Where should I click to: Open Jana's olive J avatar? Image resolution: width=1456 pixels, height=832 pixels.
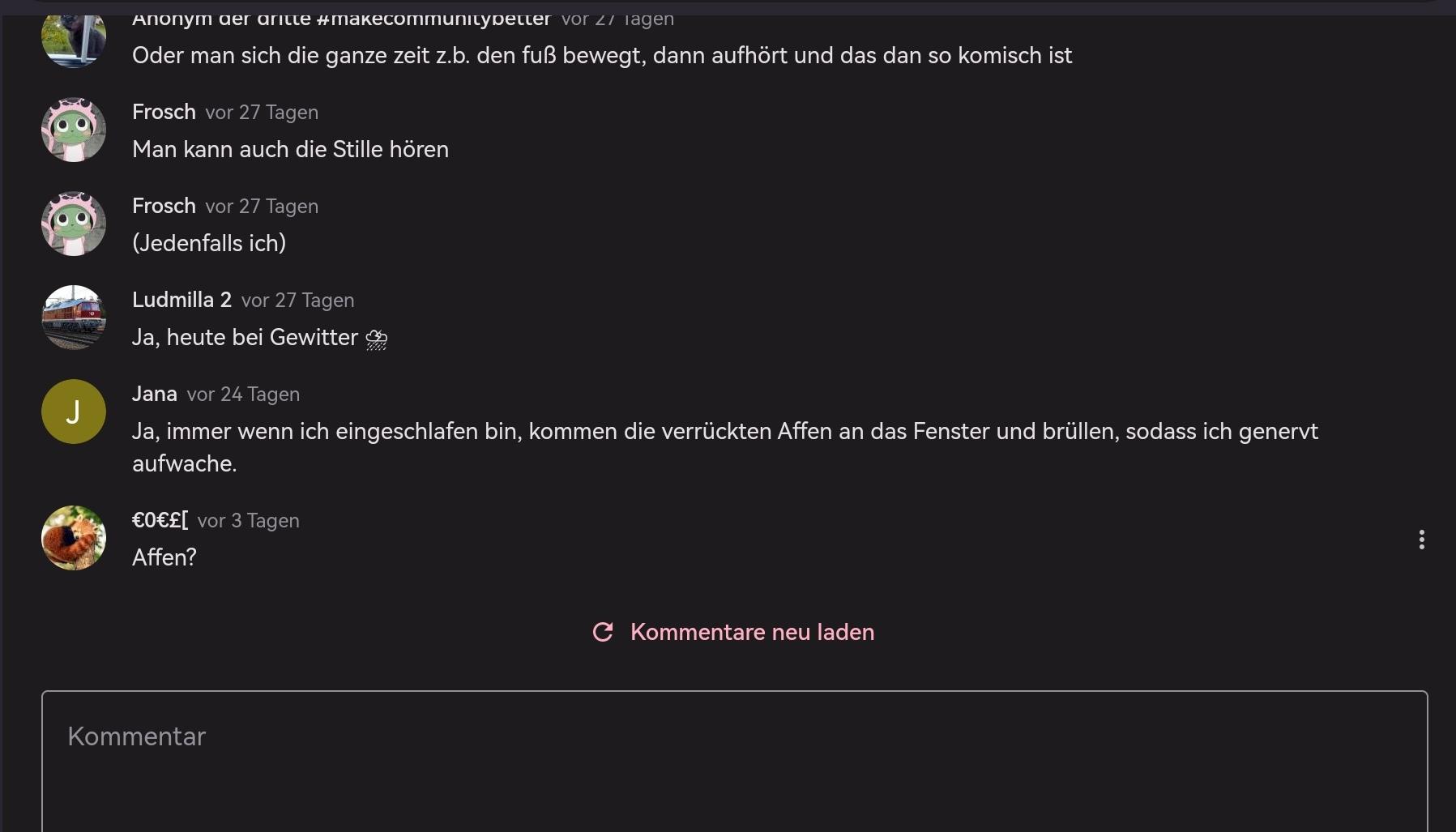[74, 412]
